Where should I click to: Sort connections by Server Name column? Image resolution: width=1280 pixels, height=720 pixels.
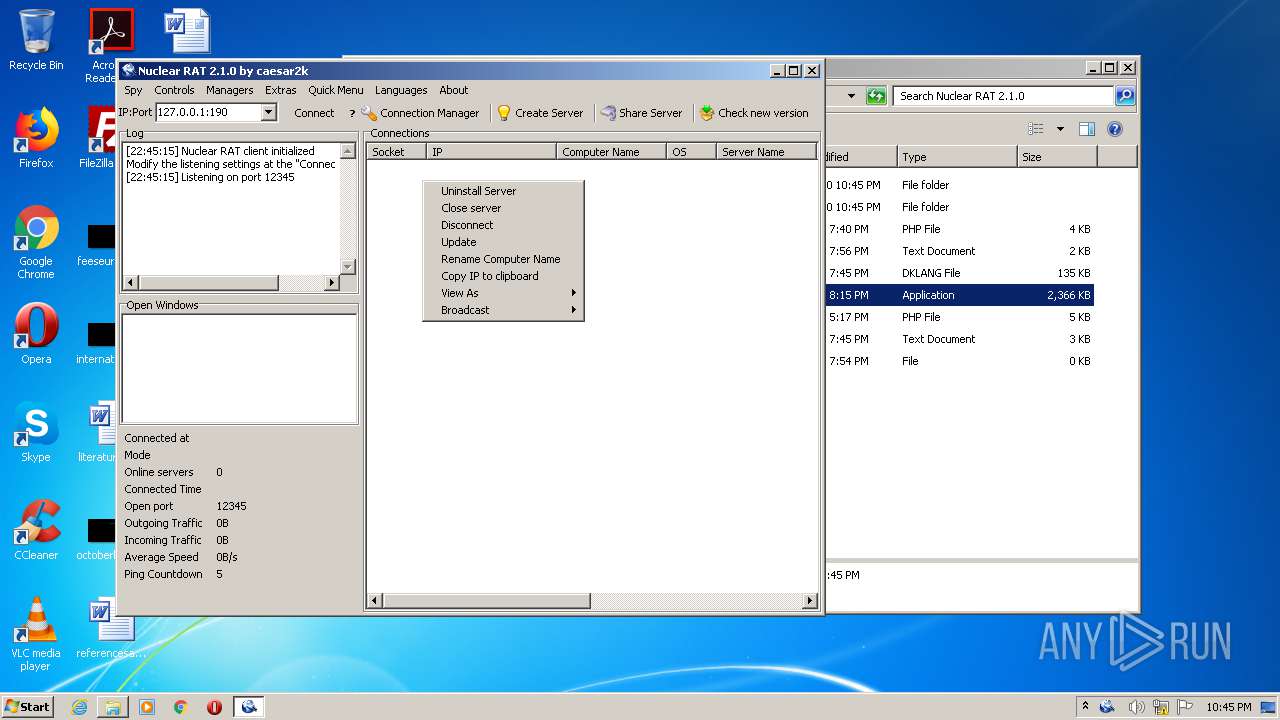click(766, 152)
